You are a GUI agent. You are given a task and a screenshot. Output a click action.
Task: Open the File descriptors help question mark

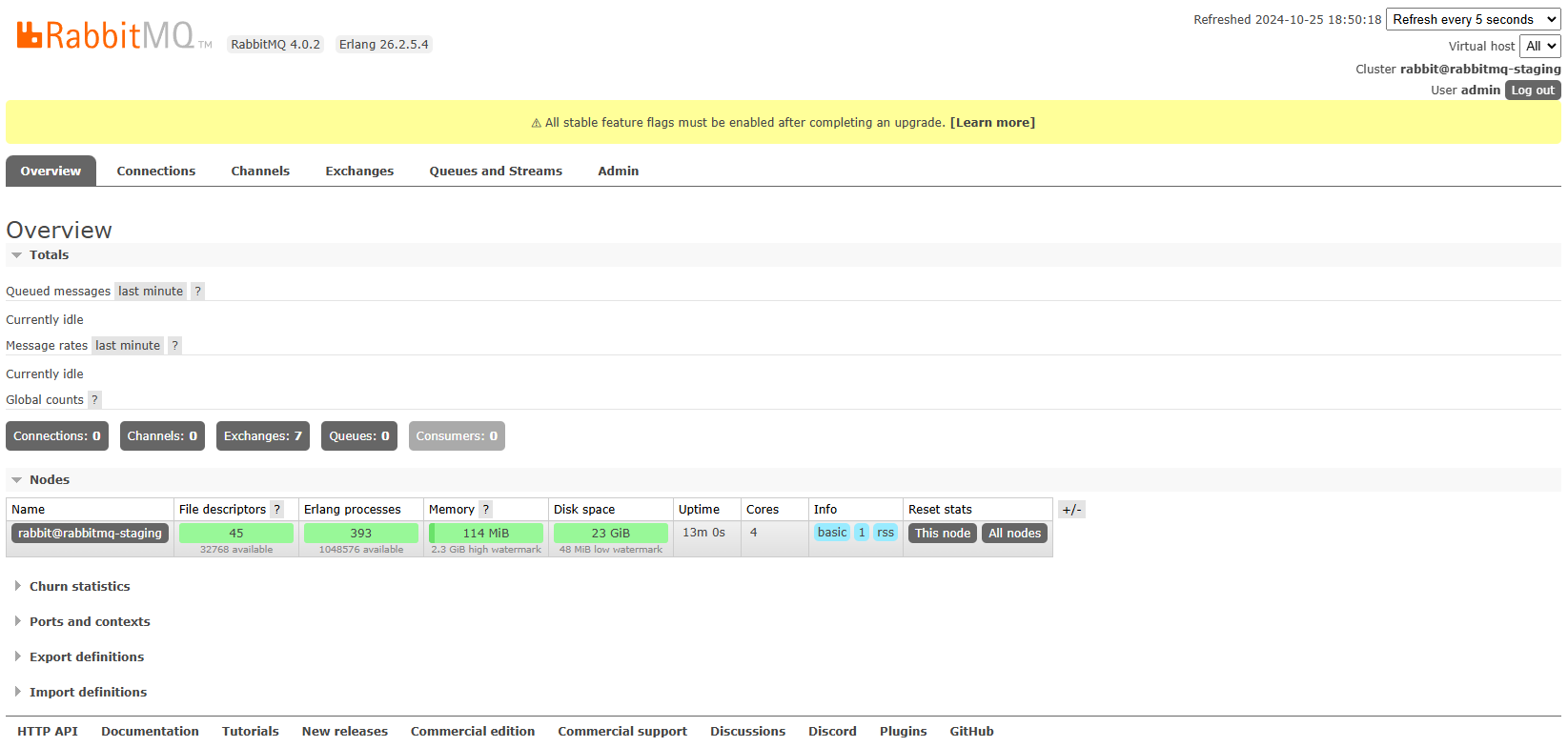277,510
